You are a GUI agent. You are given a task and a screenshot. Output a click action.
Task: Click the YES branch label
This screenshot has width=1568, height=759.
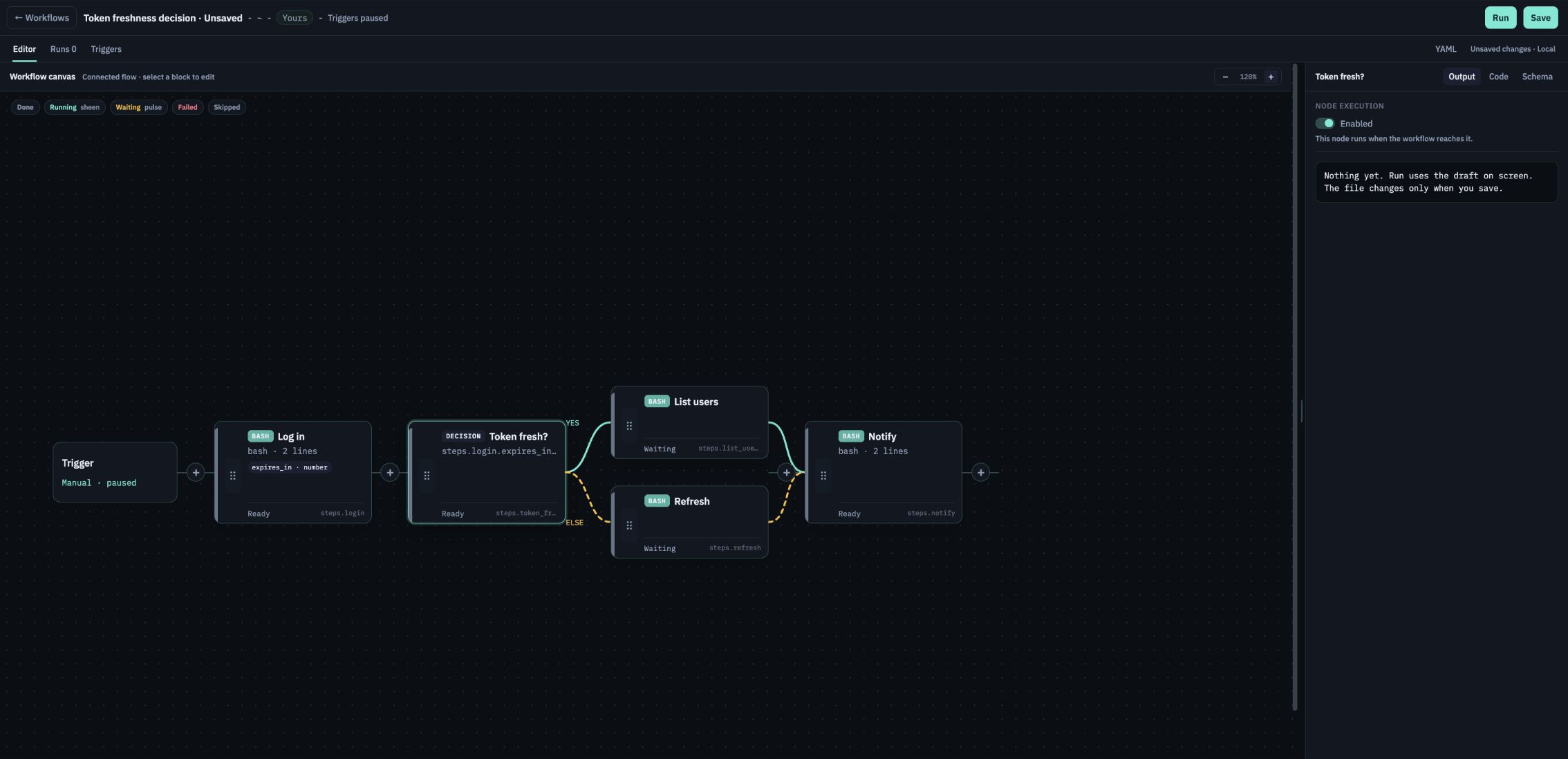pos(572,423)
